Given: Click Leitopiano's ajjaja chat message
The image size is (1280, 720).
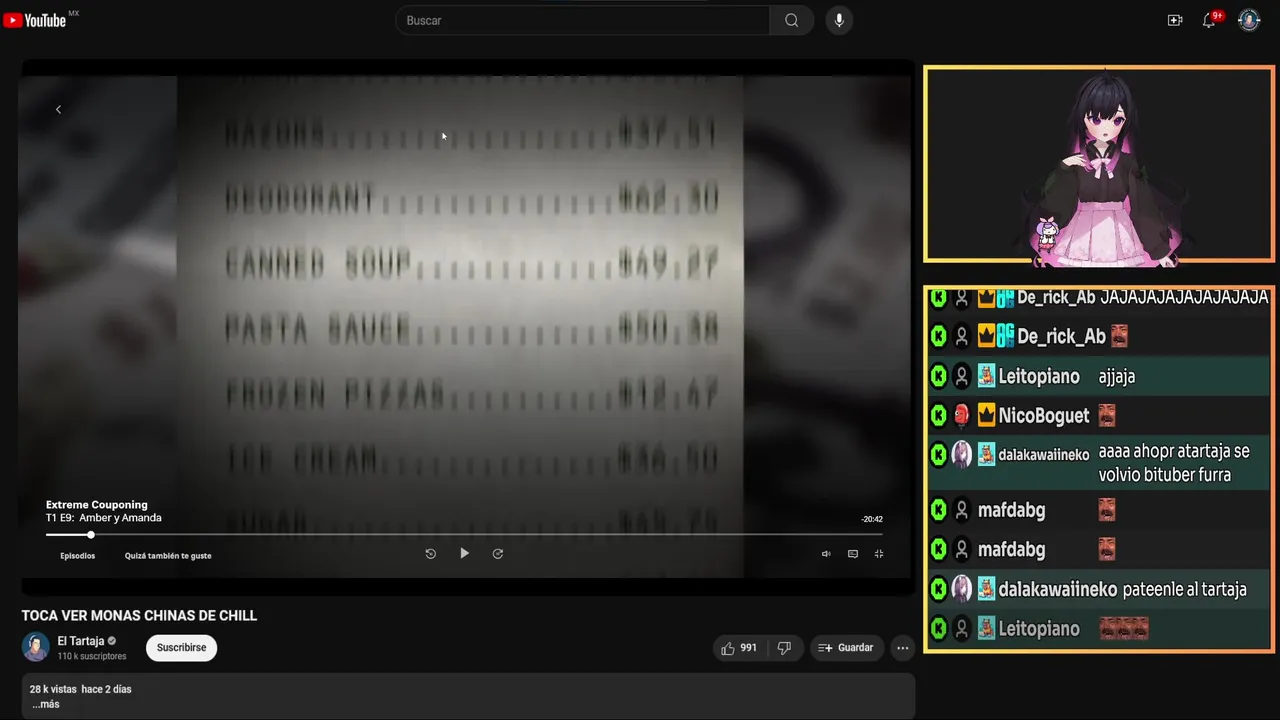Looking at the screenshot, I should pos(1116,377).
